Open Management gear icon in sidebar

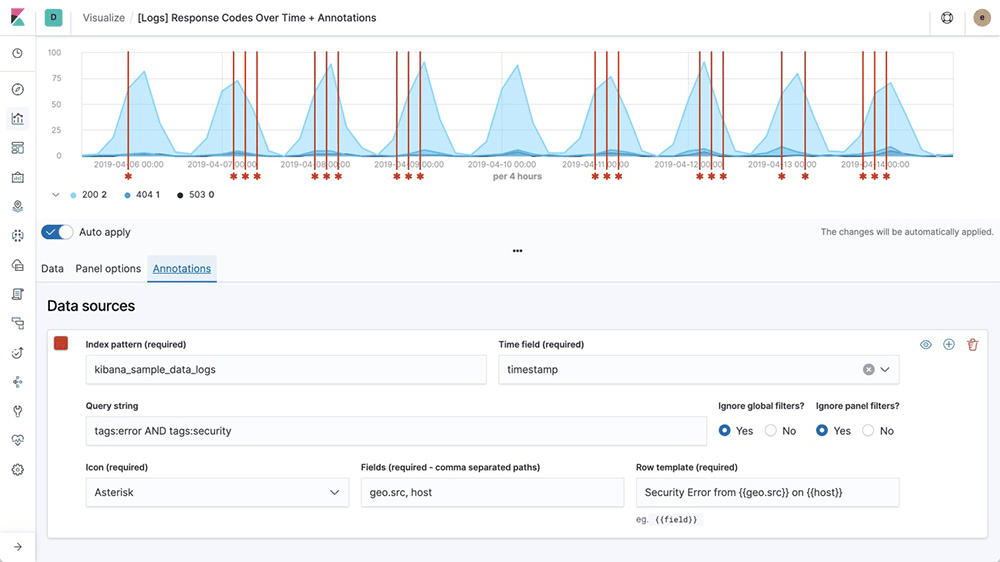[17, 470]
